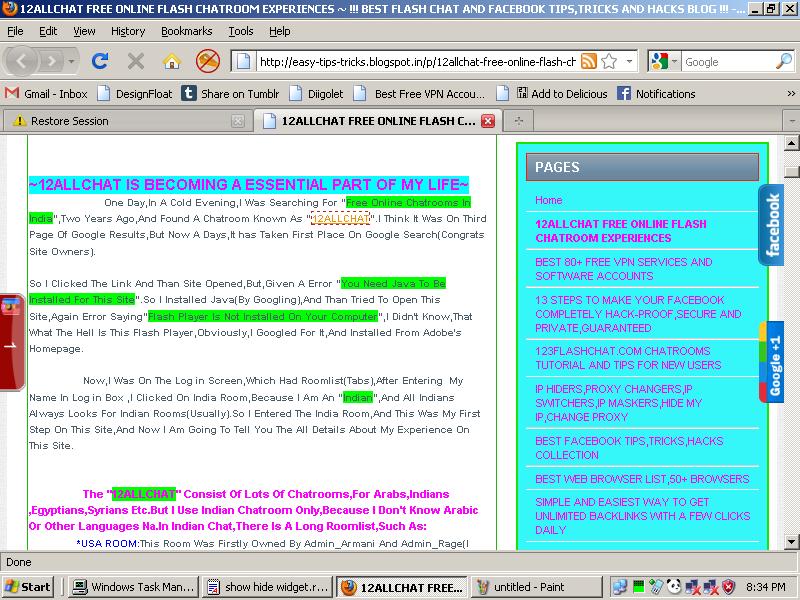This screenshot has width=800, height=600.
Task: Open the File menu
Action: (15, 32)
